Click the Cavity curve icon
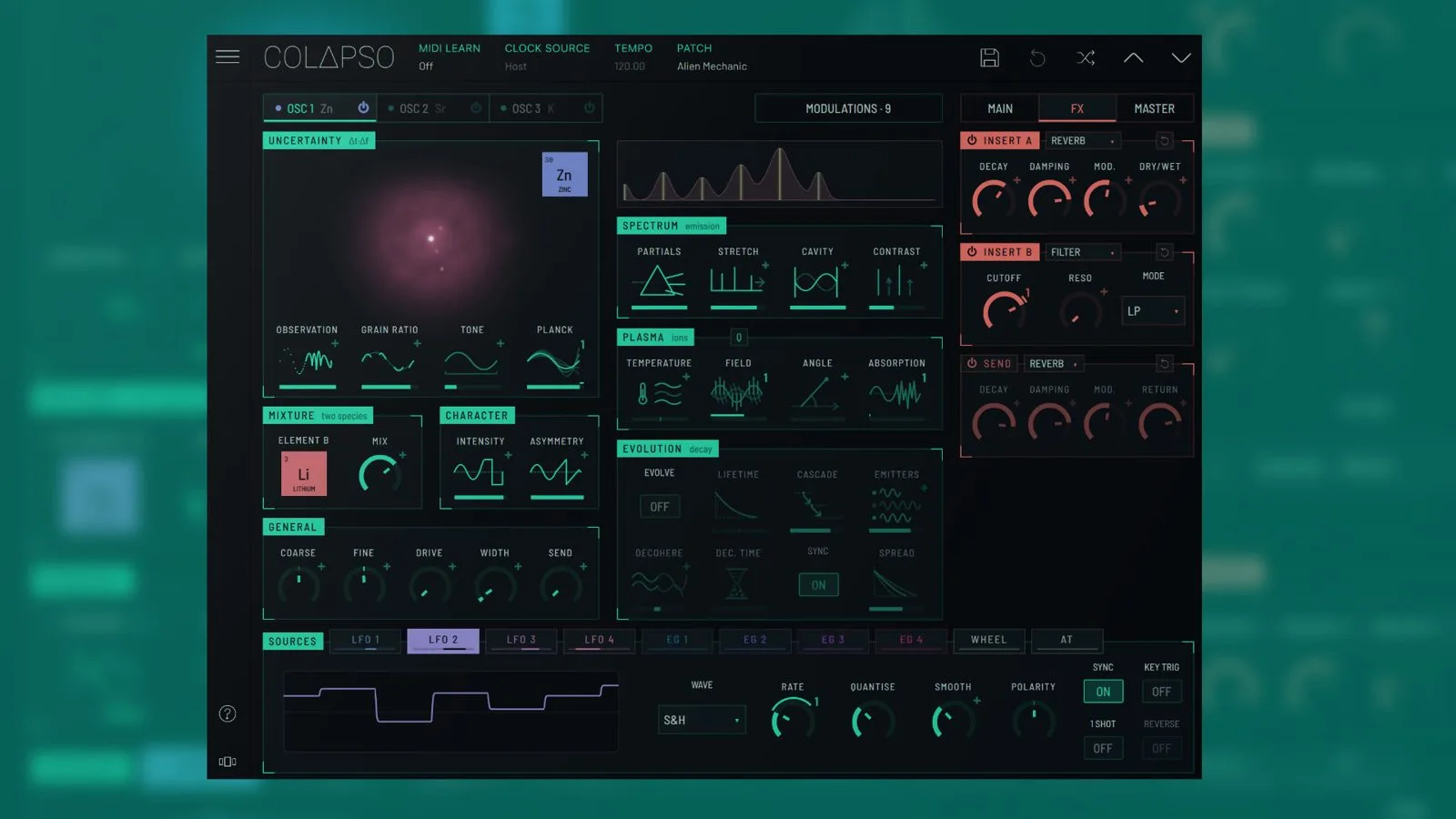This screenshot has height=819, width=1456. pyautogui.click(x=816, y=281)
